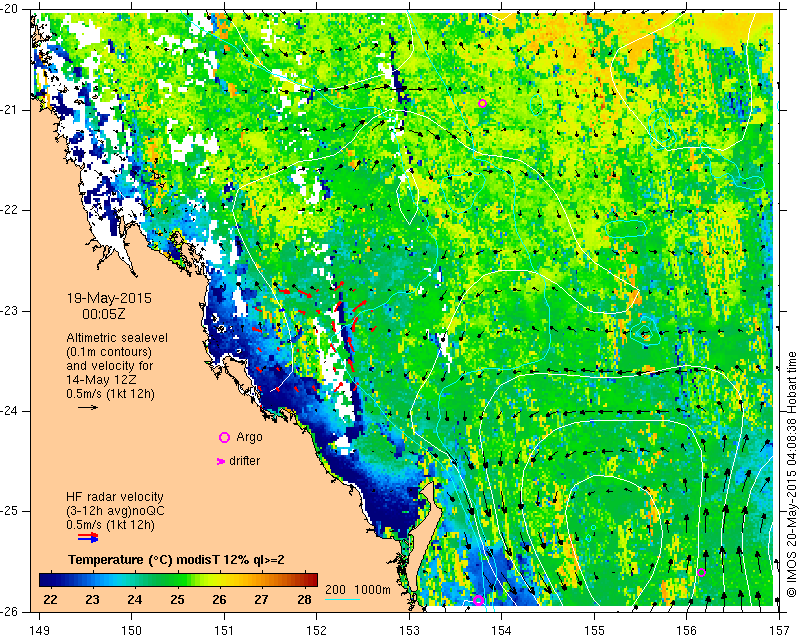
Task: Click the 'Argo' legend label
Action: pos(249,437)
